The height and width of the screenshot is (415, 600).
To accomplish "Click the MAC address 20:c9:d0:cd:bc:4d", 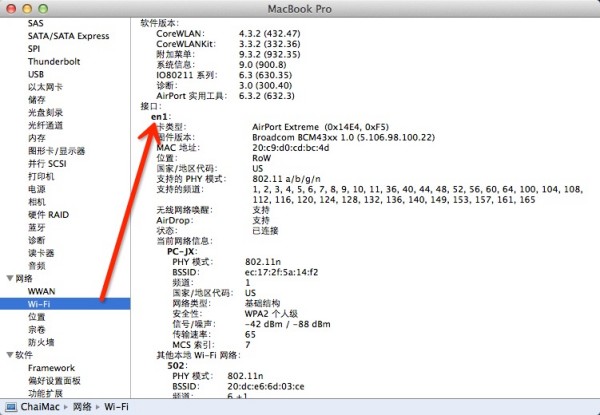I will pyautogui.click(x=290, y=148).
